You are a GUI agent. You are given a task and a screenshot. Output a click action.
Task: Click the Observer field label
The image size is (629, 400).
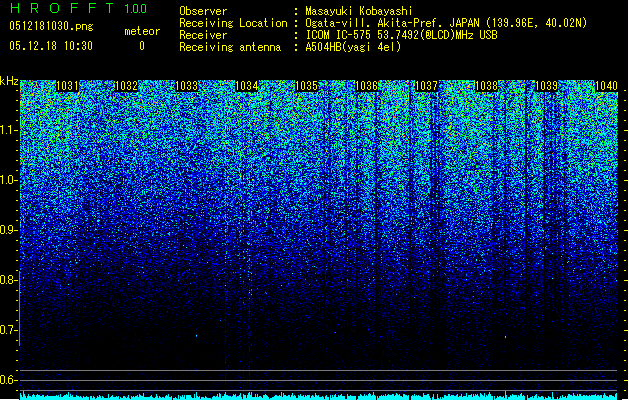click(x=203, y=11)
